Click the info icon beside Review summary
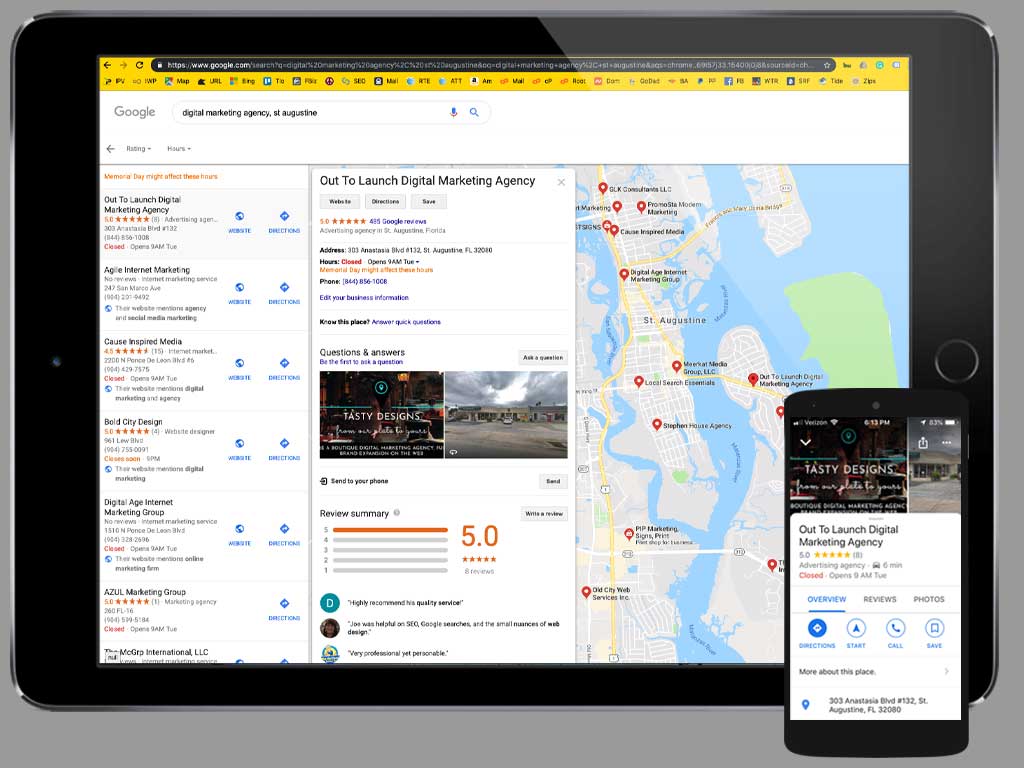 (396, 513)
